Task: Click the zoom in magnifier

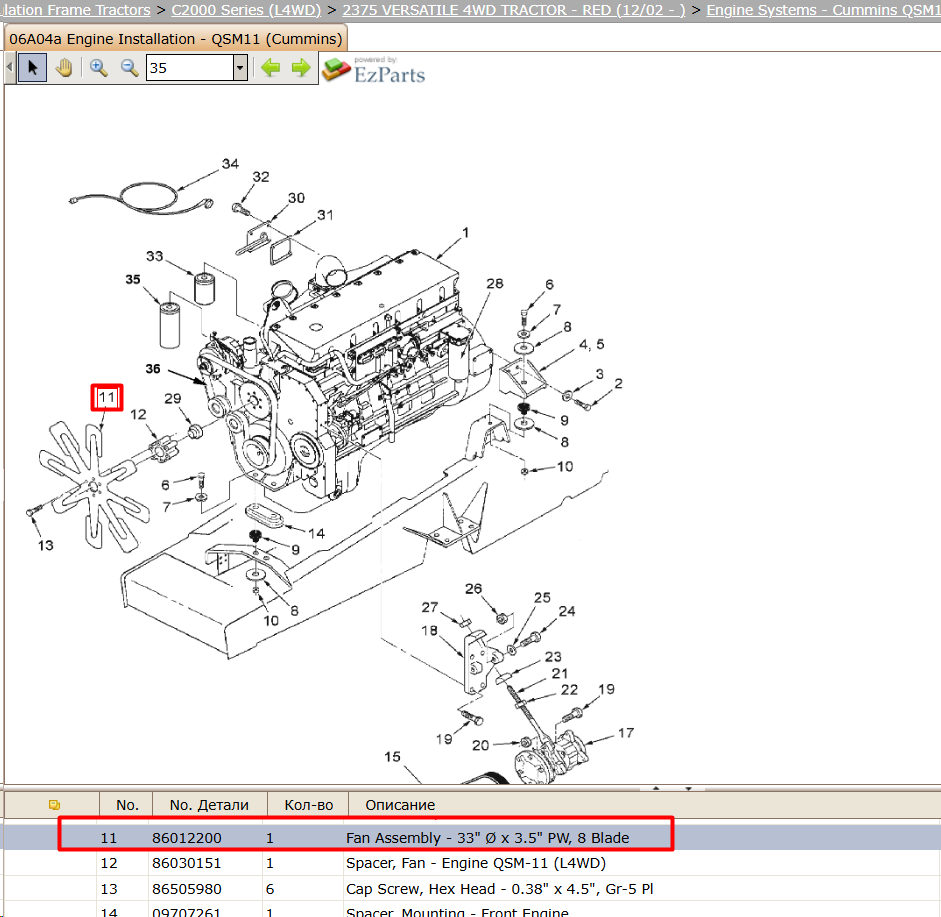Action: (98, 67)
